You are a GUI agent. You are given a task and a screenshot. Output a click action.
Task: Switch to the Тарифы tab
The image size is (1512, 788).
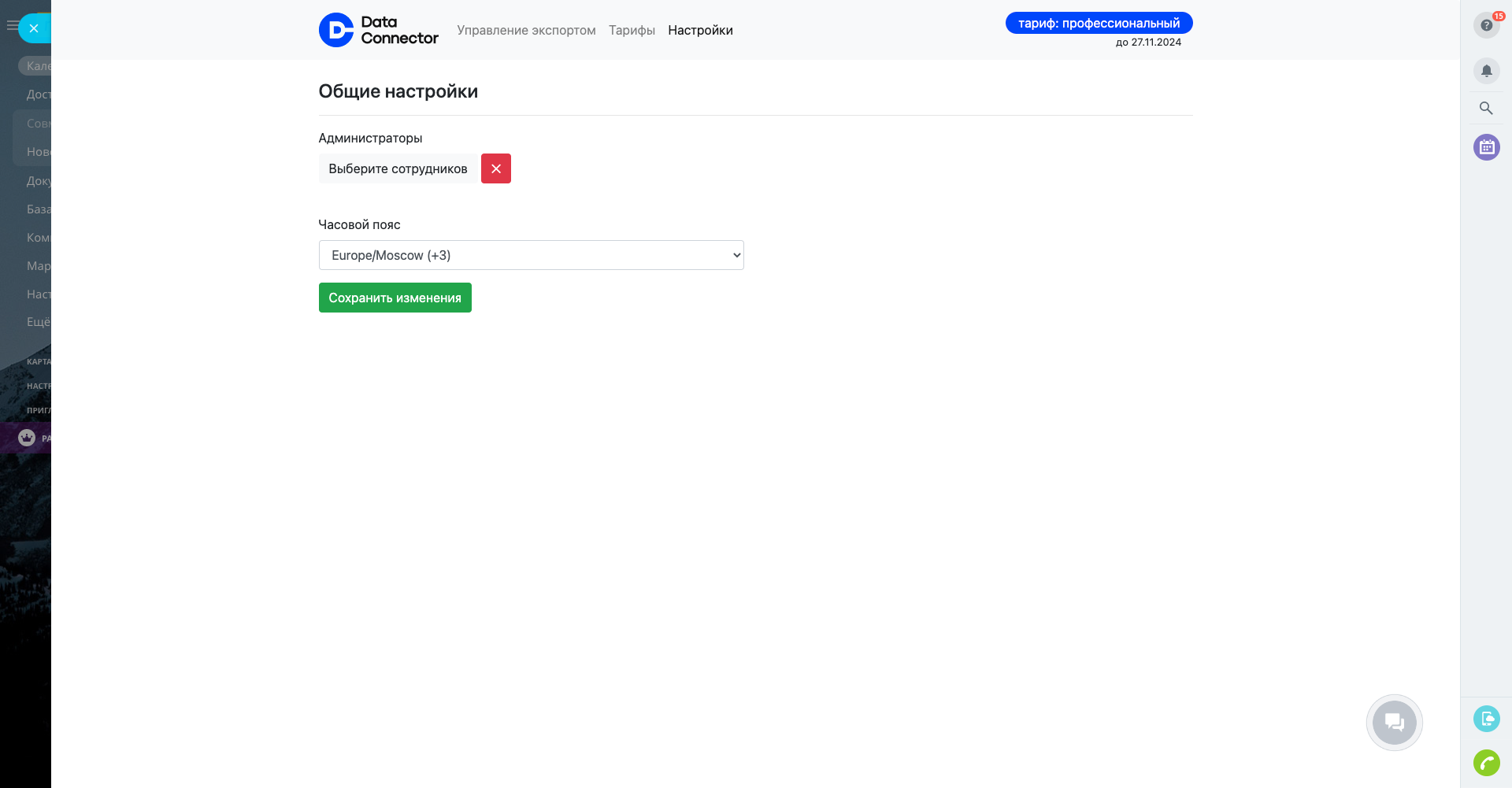pos(632,30)
